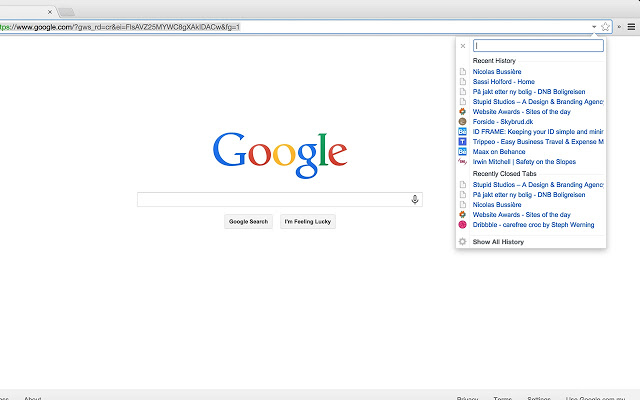Reopen Dribbble carefree croc closed tab
The height and width of the screenshot is (400, 640).
point(533,224)
